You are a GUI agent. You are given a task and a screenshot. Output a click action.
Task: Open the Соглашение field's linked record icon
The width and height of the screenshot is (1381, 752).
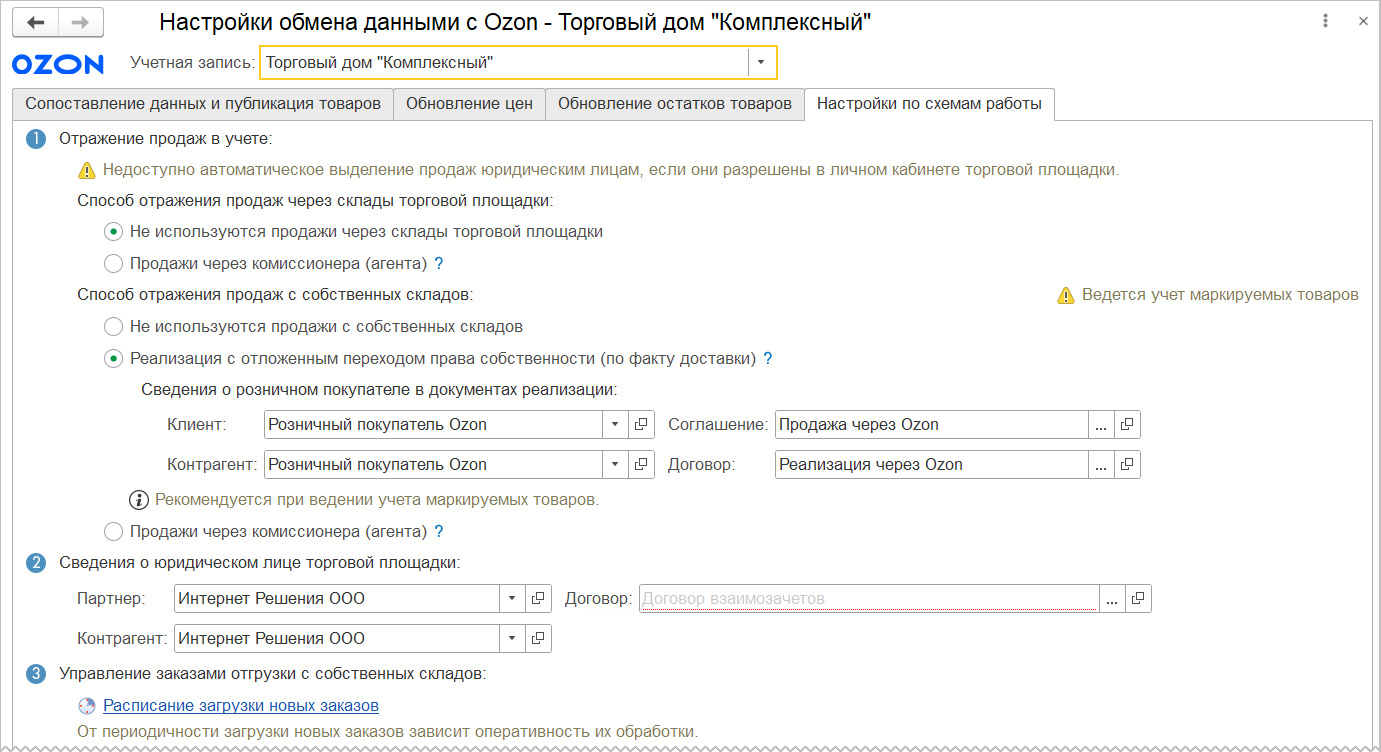click(1127, 424)
